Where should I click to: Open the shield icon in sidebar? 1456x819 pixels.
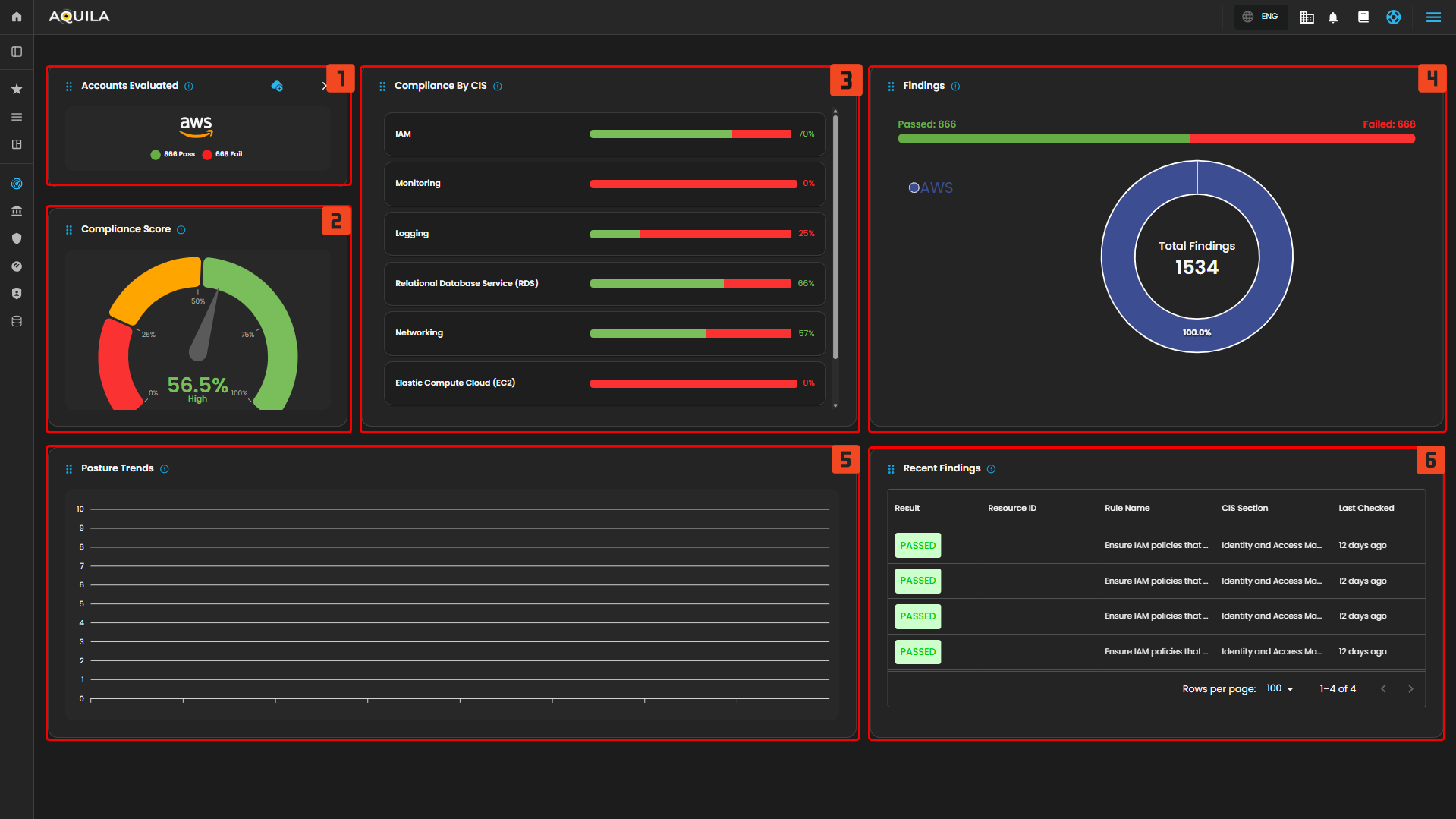coord(17,238)
